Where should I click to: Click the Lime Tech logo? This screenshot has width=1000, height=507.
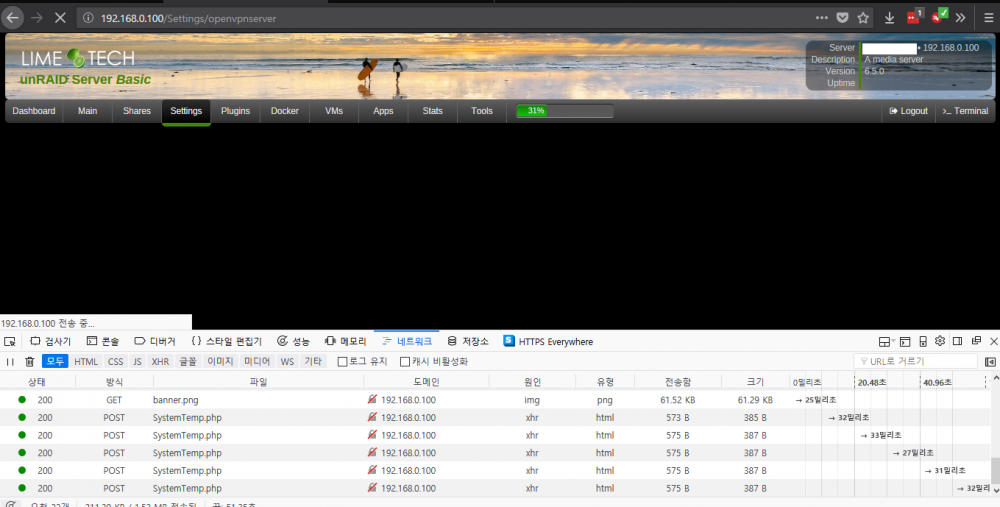pos(78,59)
